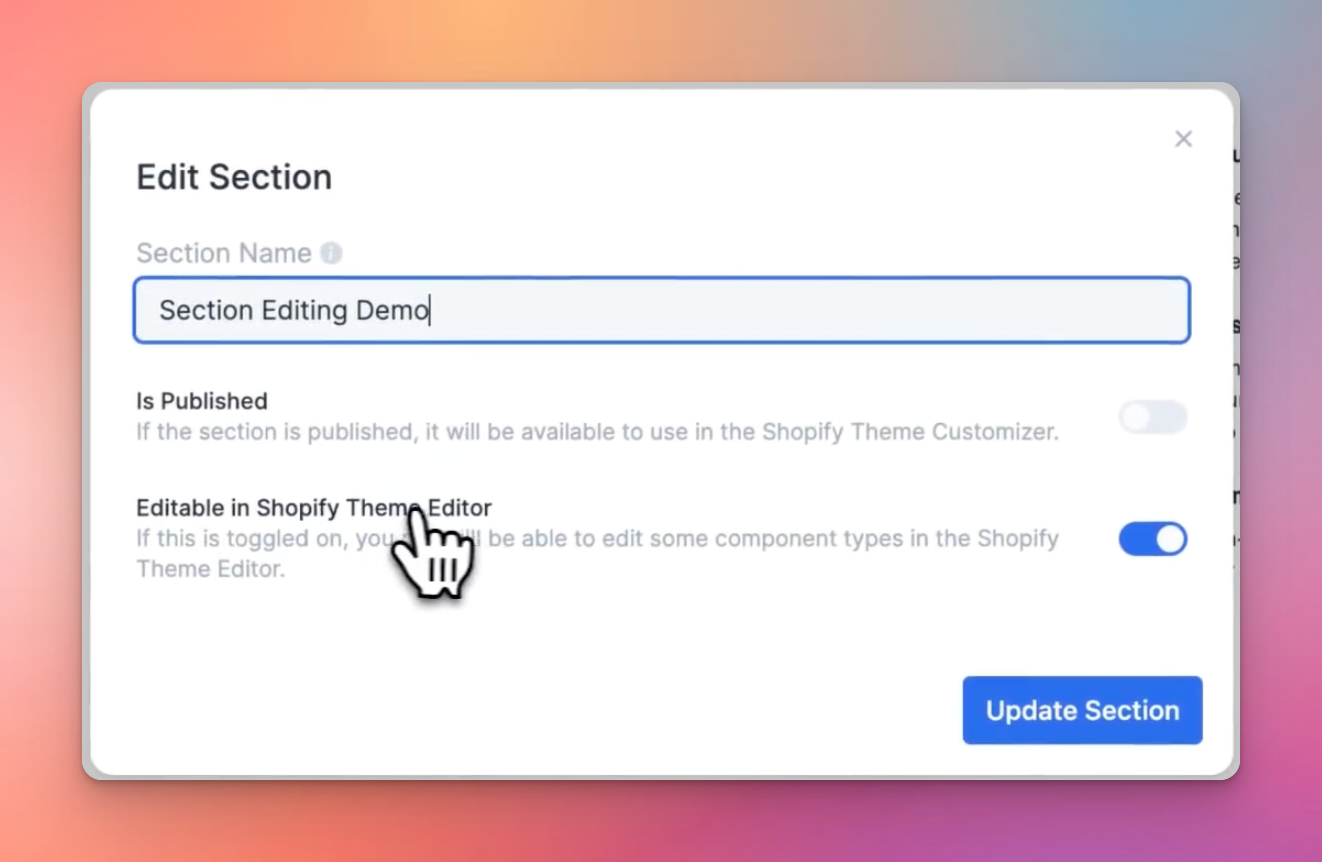Click the Section Name field label
The image size is (1322, 862).
point(224,253)
